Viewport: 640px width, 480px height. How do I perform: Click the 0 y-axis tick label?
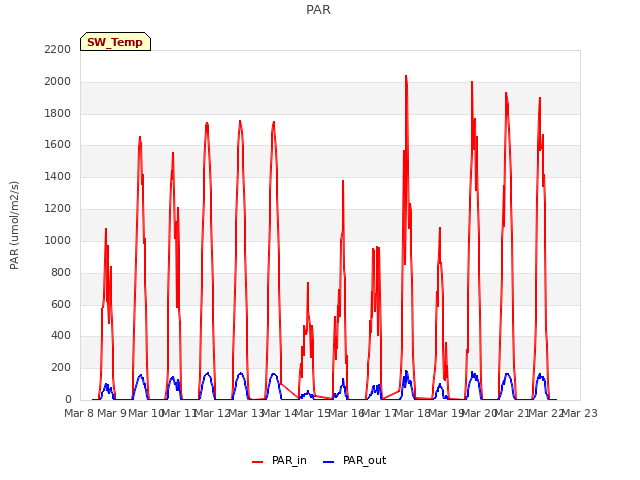(x=68, y=399)
